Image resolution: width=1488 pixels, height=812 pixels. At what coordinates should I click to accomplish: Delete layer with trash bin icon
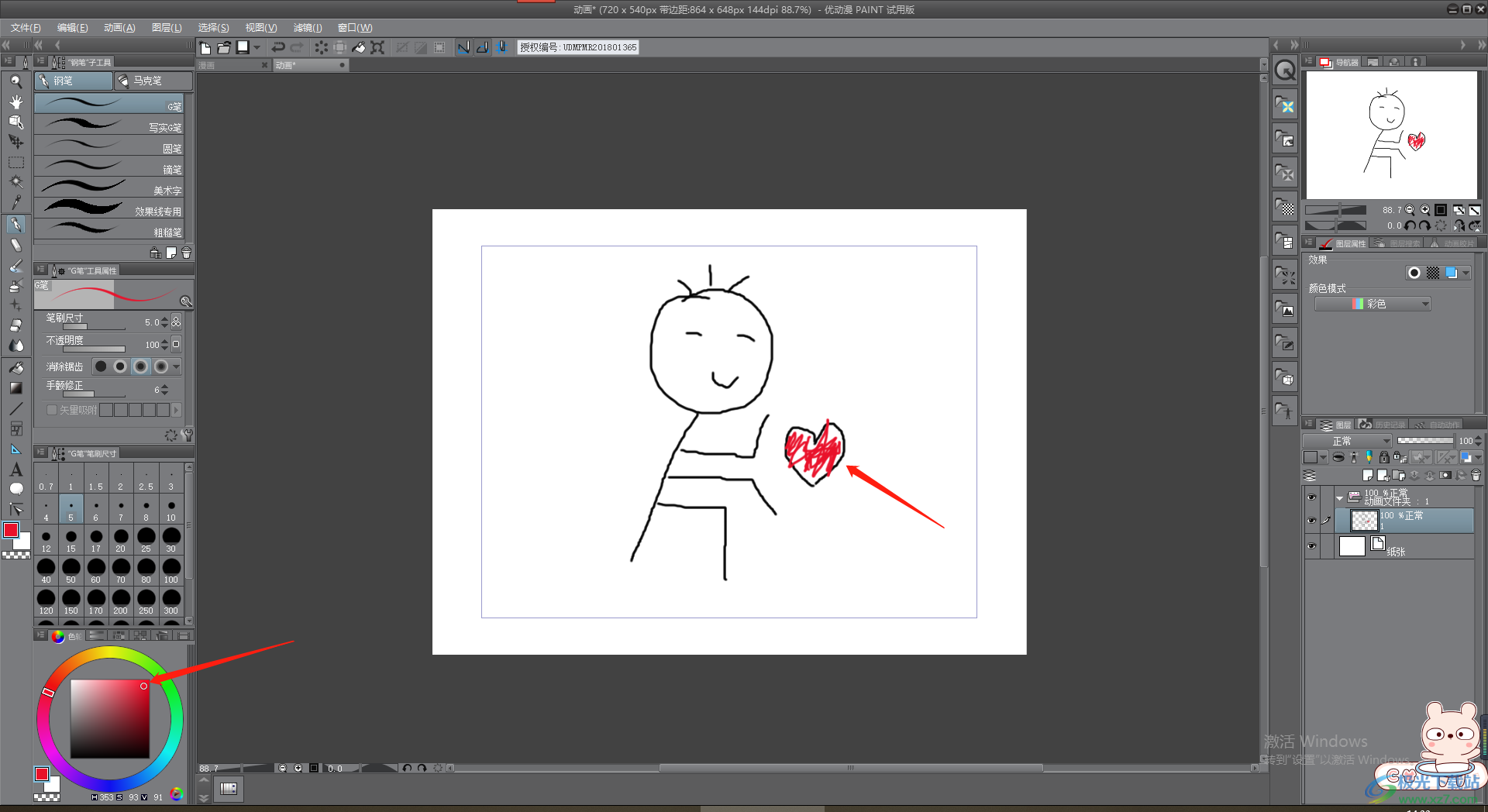1476,475
